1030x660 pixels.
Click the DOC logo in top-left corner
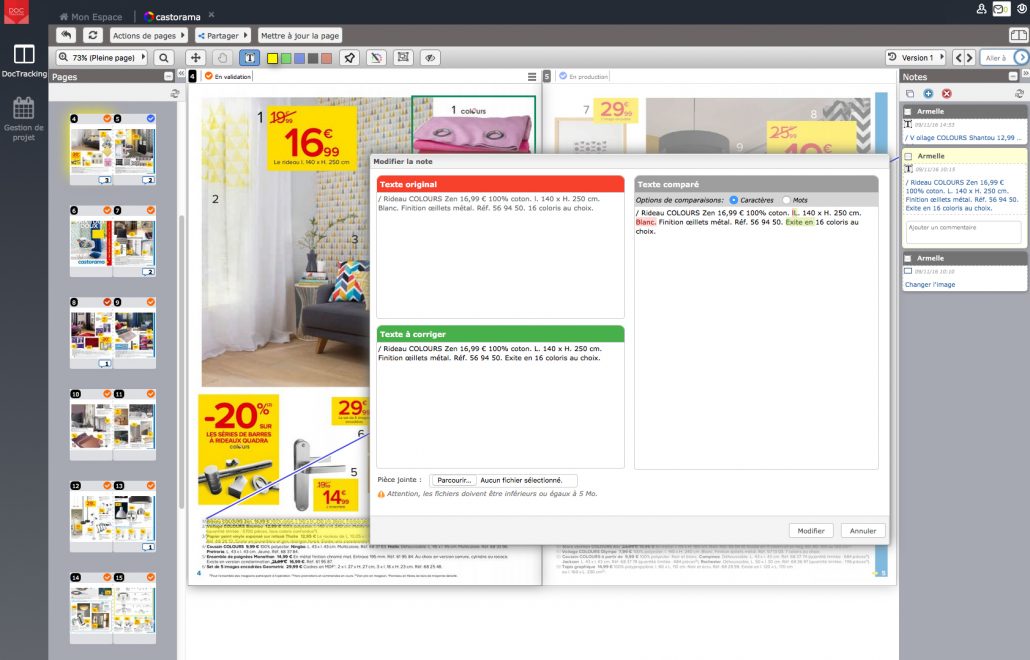(x=16, y=12)
